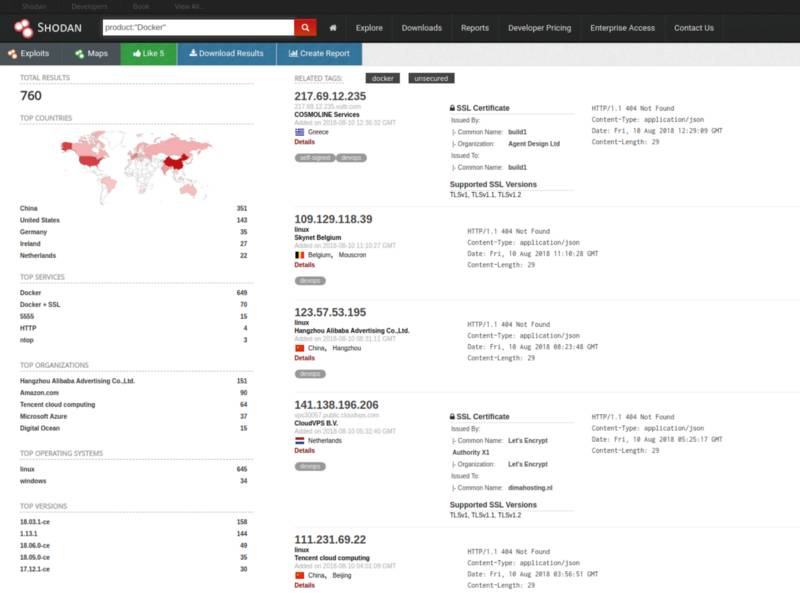Open Details for the Greece result
Screen dimensions: 800x593
[x=305, y=142]
